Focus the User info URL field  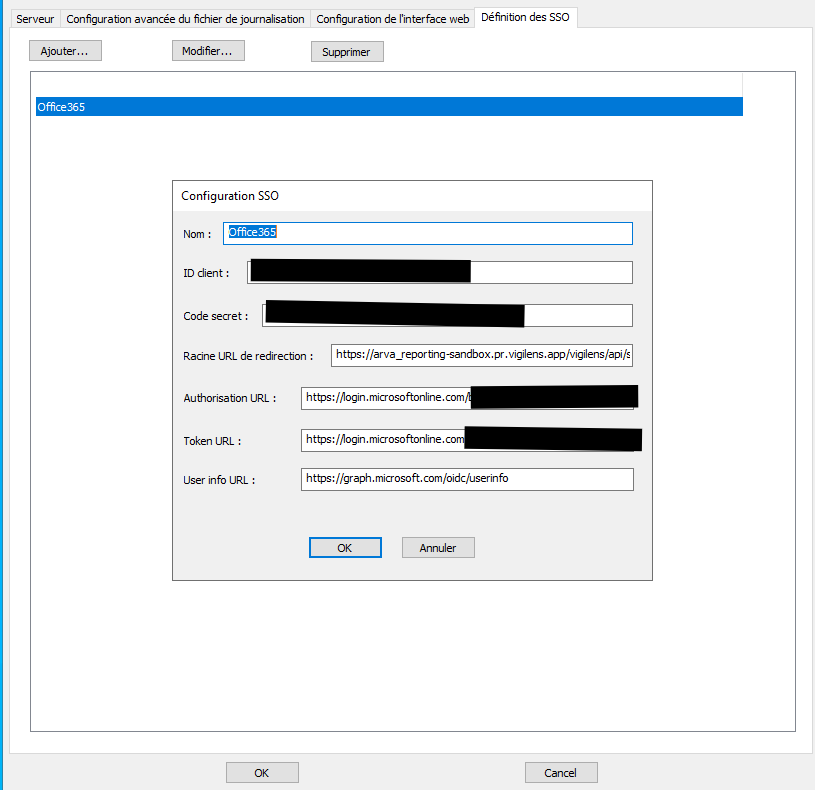point(467,479)
